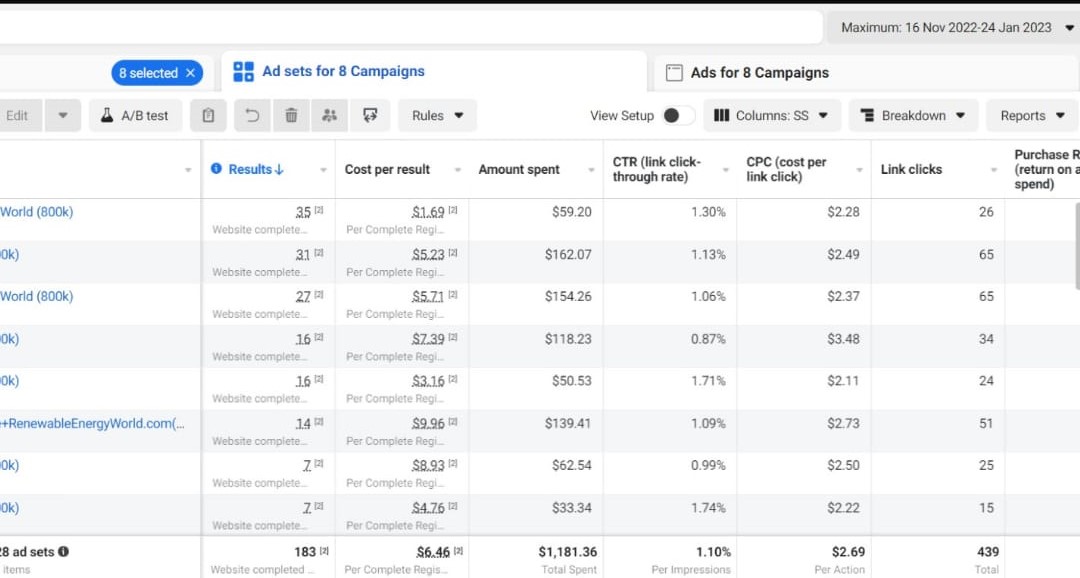Open the RenewableEnergyWorld.com ad set link
Image resolution: width=1080 pixels, height=578 pixels.
point(92,424)
